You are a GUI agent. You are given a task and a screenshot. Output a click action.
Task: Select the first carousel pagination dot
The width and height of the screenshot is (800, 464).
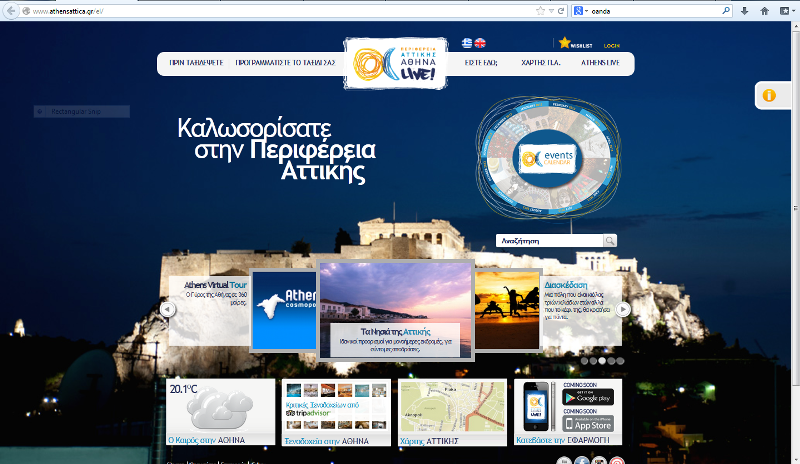[582, 360]
